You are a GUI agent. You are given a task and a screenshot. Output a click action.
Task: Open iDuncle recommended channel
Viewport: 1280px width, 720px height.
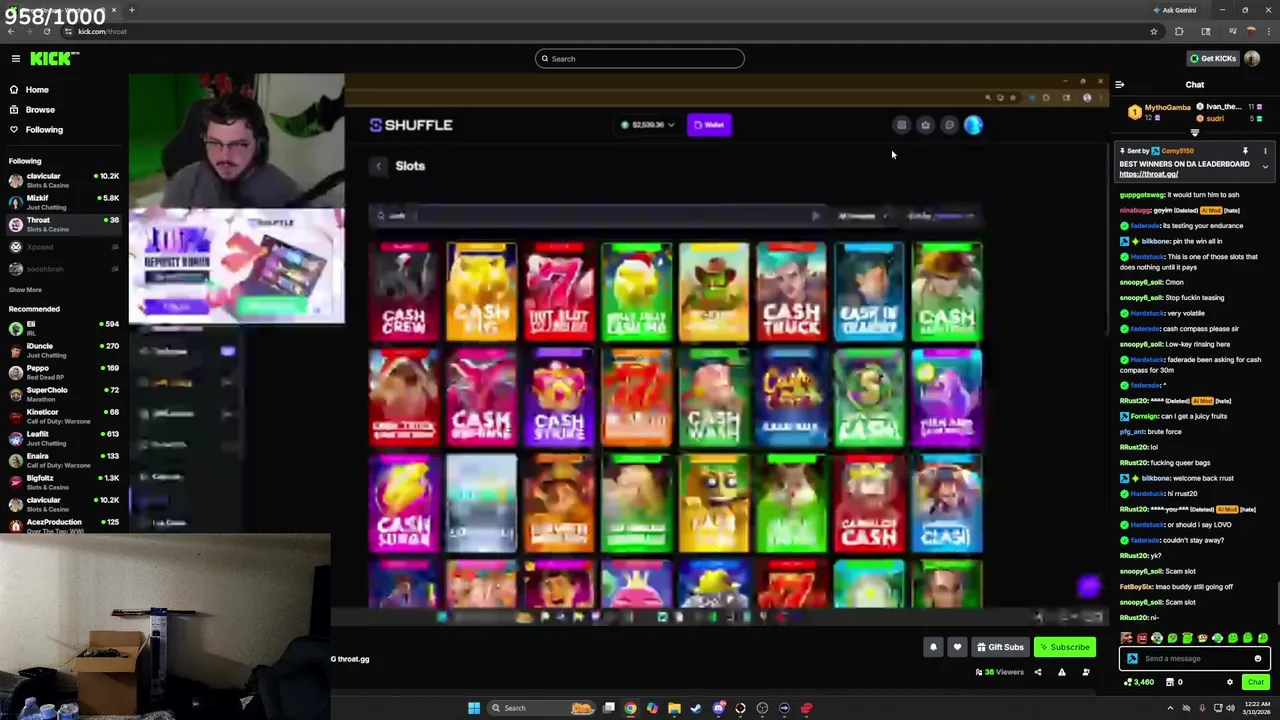64,350
